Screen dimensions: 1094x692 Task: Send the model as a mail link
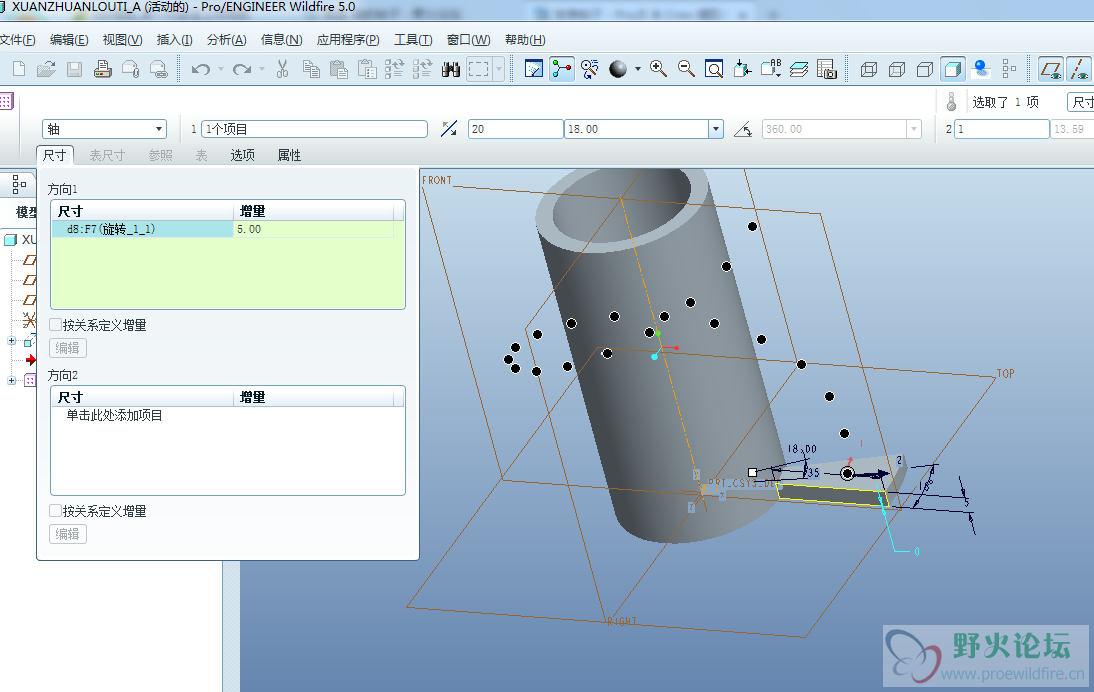coord(158,69)
